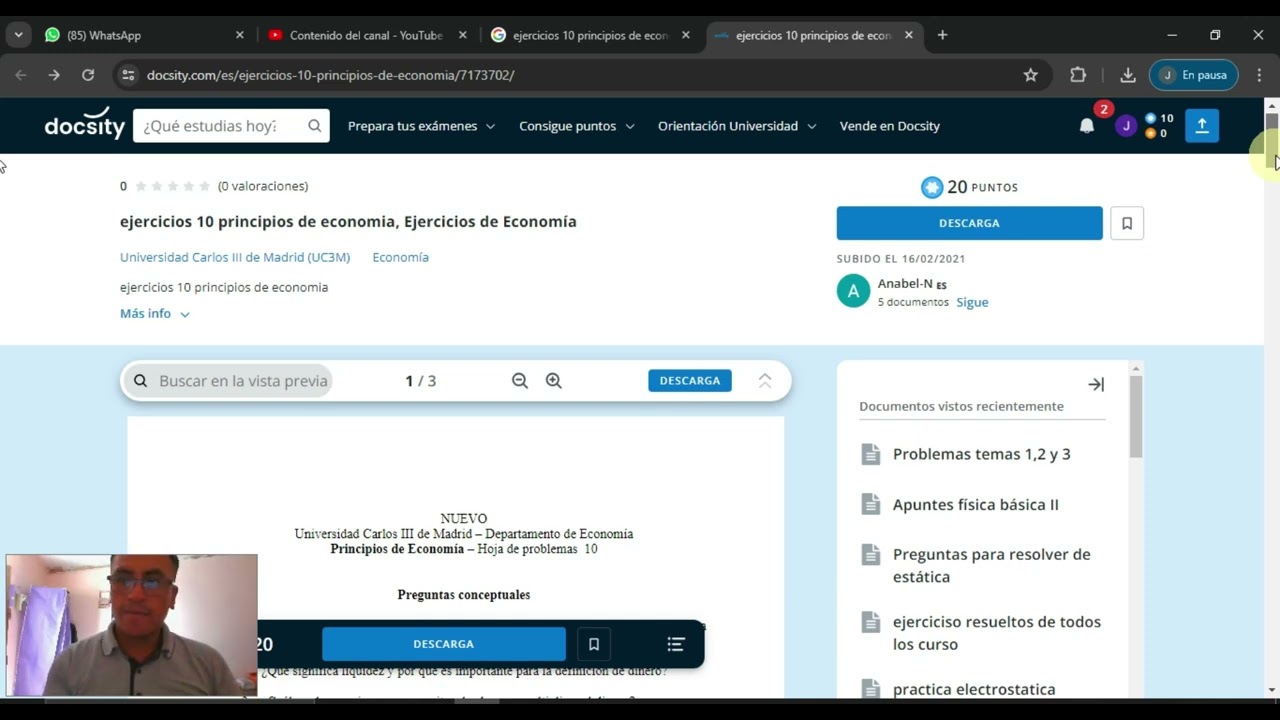Open Chrome extensions puzzle icon
Viewport: 1280px width, 720px height.
pos(1078,75)
